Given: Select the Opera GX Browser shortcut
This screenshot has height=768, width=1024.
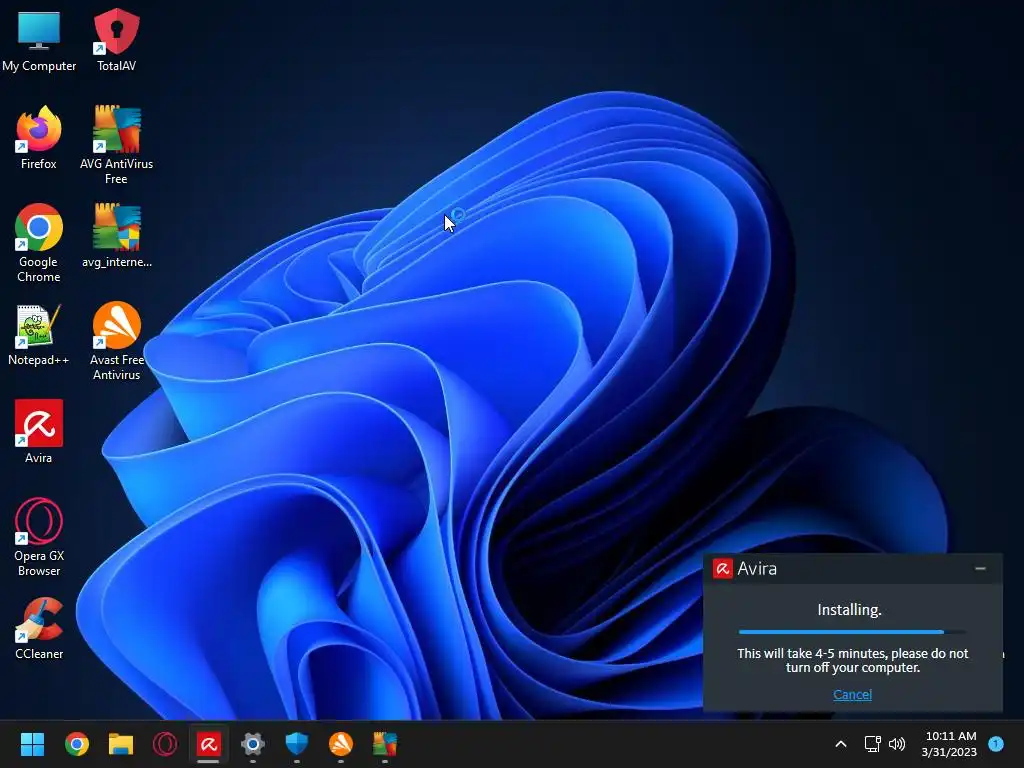Looking at the screenshot, I should coord(39,537).
